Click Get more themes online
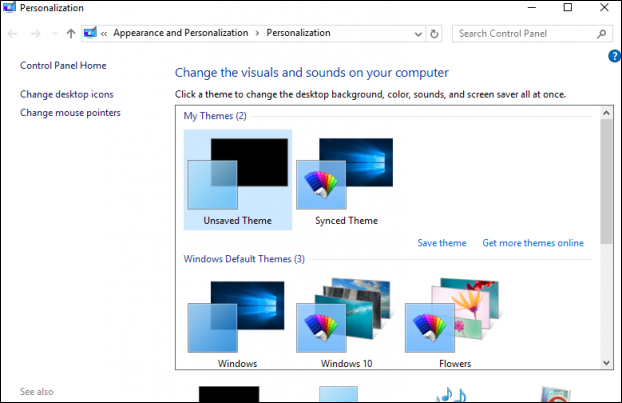Image resolution: width=622 pixels, height=403 pixels. [x=533, y=243]
